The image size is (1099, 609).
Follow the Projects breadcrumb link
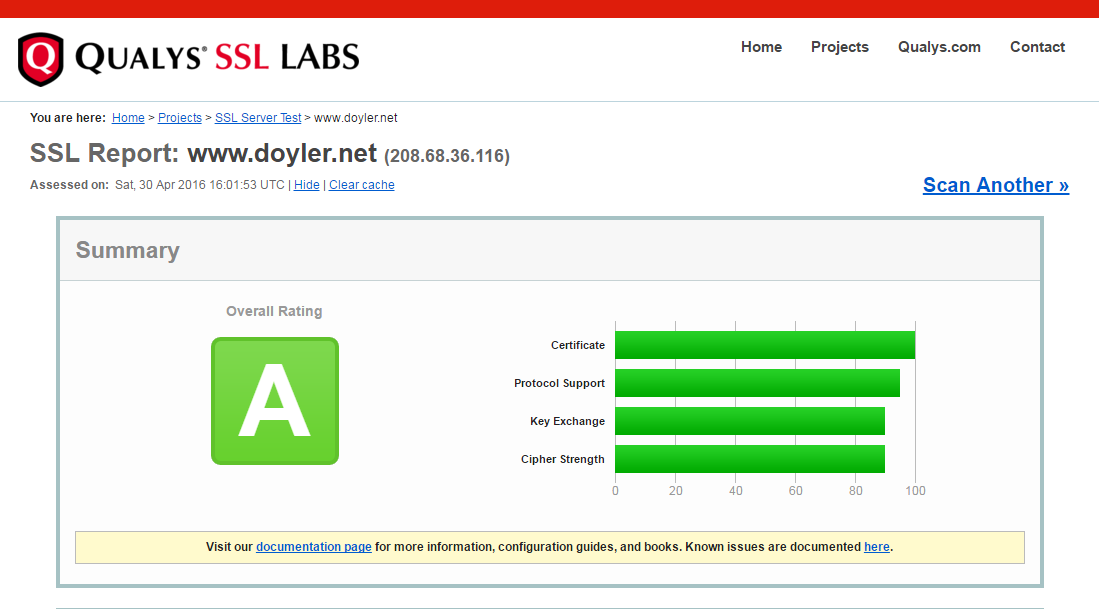pyautogui.click(x=179, y=118)
